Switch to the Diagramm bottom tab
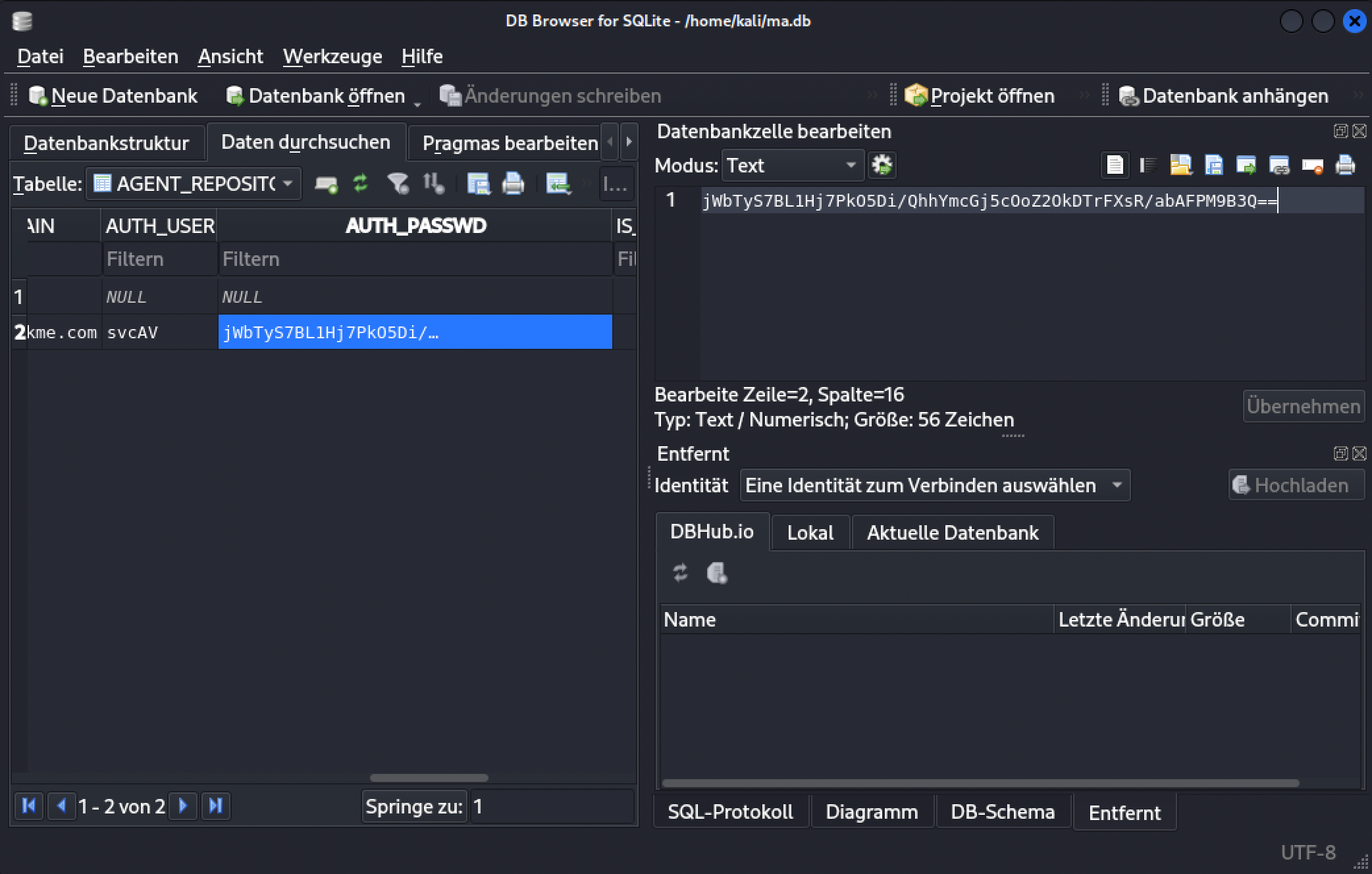Screen dimensions: 1372x874 [872, 811]
